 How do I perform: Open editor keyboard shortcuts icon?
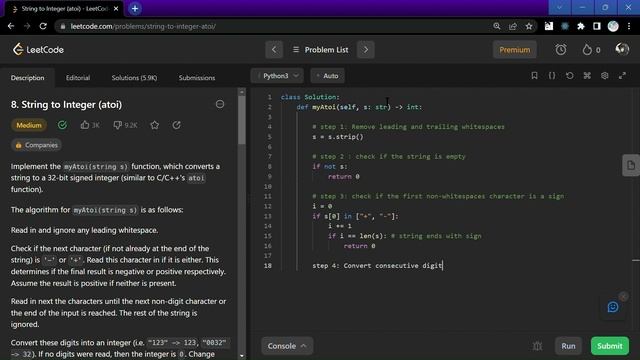tap(587, 76)
